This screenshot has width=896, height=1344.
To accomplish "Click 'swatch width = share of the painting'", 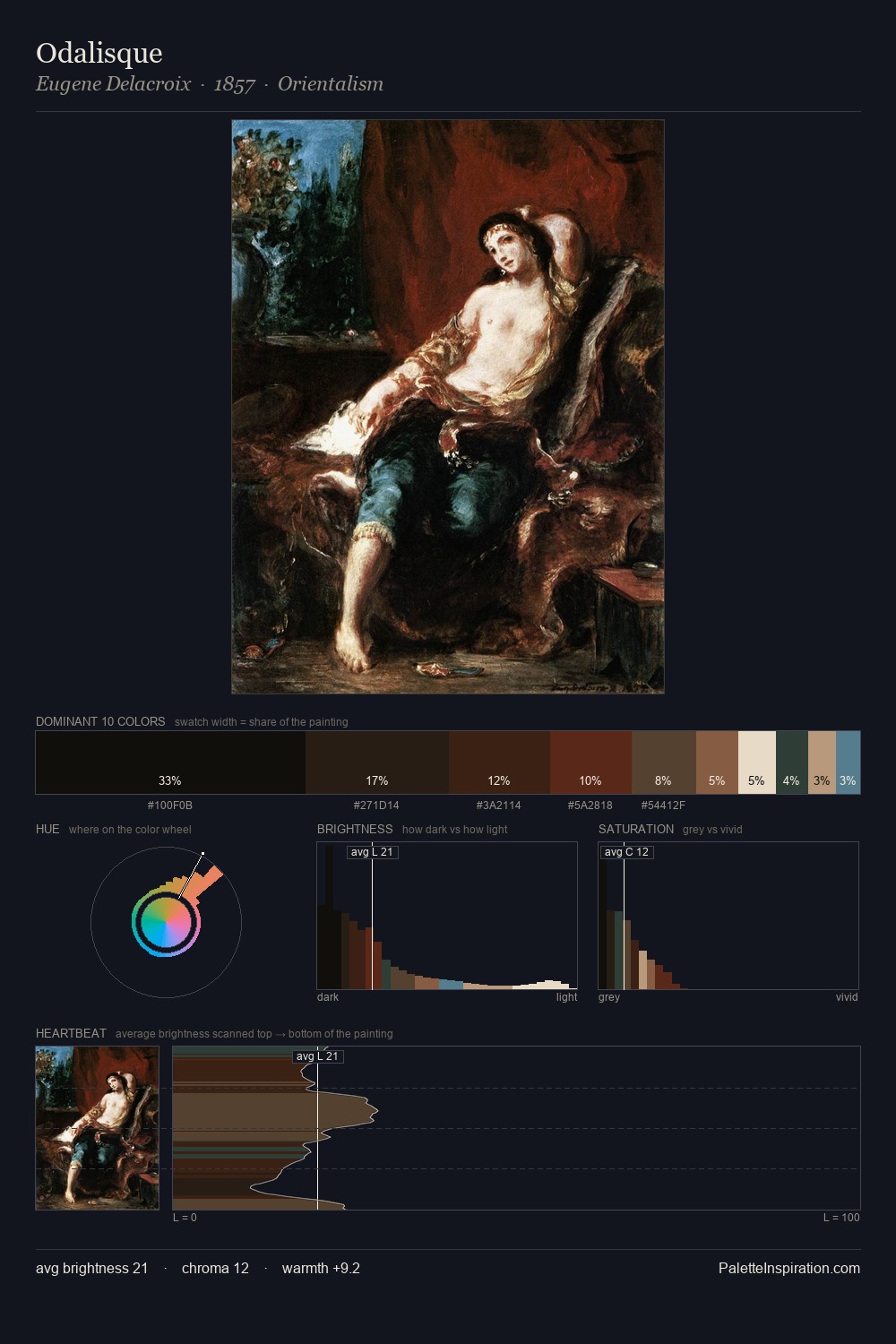I will pyautogui.click(x=262, y=722).
